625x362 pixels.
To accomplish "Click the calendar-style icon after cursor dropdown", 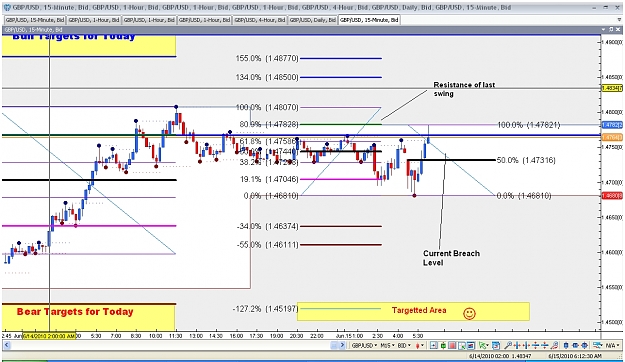I will click(496, 345).
